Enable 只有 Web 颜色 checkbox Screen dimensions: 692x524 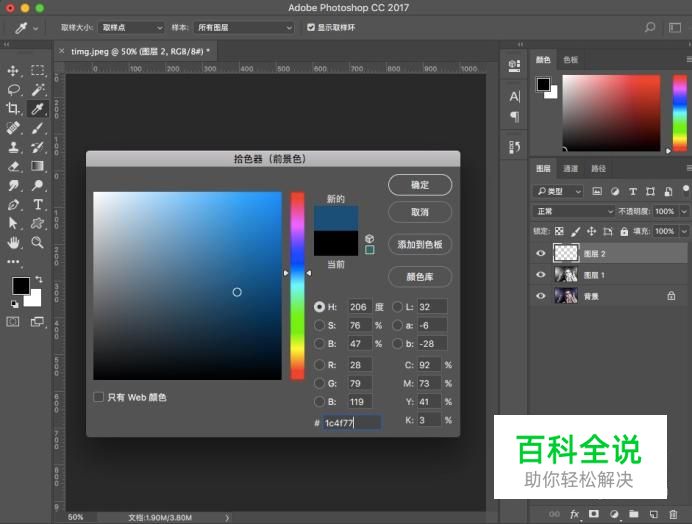tap(98, 397)
